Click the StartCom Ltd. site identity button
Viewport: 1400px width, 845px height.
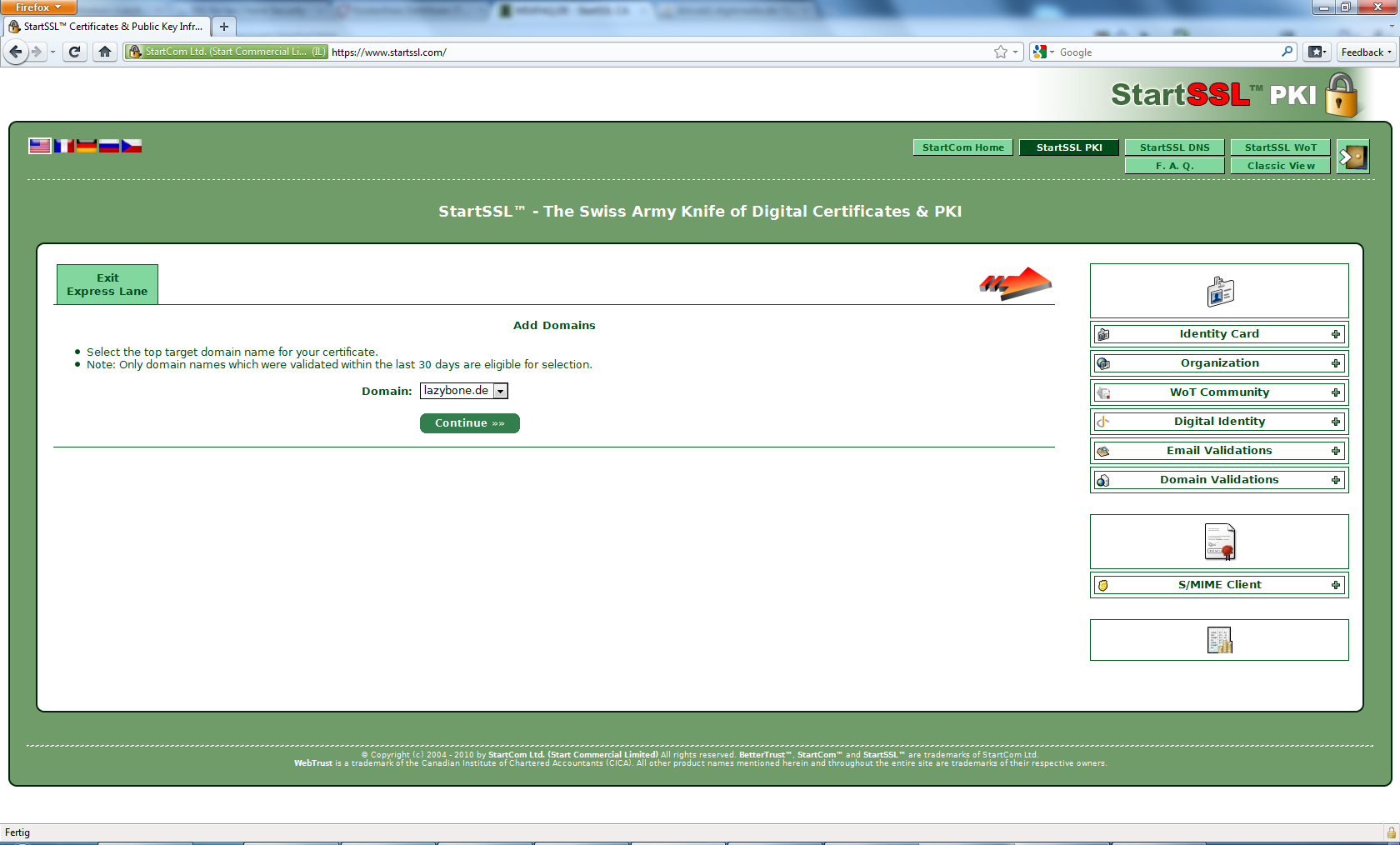(x=227, y=52)
